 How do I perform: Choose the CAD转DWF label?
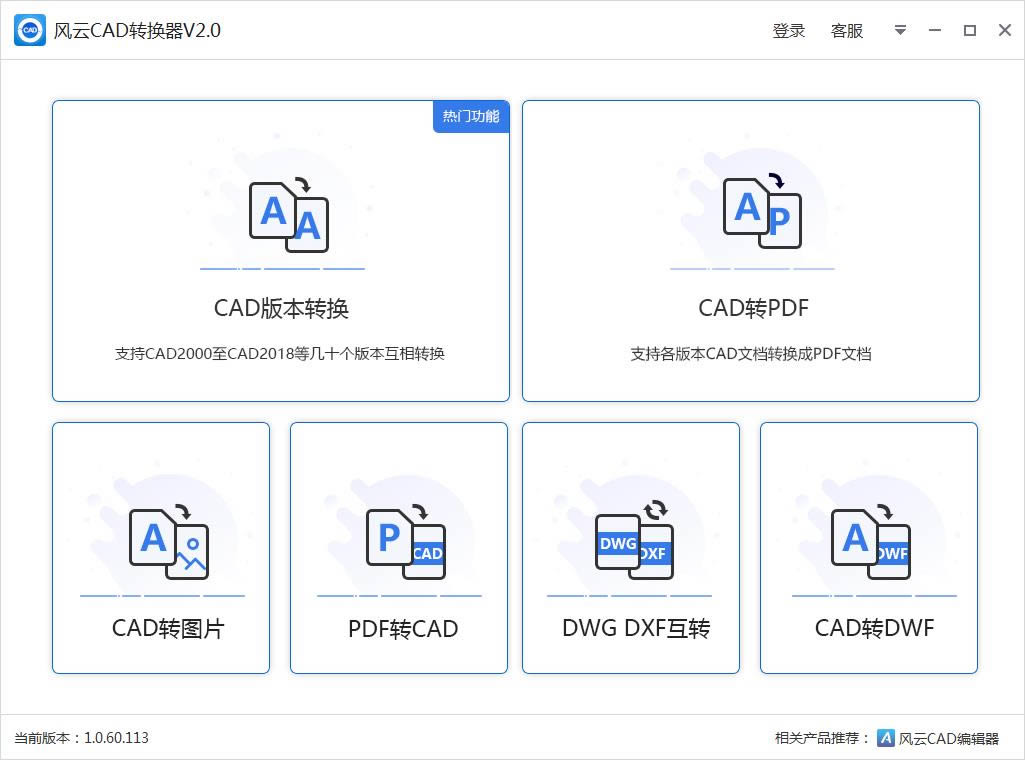pos(874,628)
